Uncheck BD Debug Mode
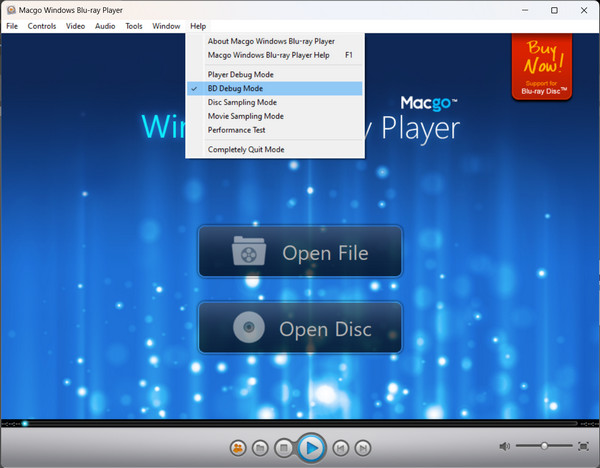Image resolution: width=600 pixels, height=468 pixels. [275, 88]
